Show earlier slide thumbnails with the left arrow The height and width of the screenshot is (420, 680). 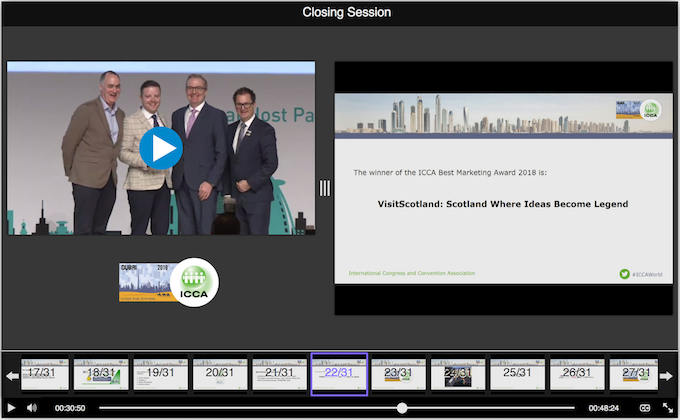(12, 376)
